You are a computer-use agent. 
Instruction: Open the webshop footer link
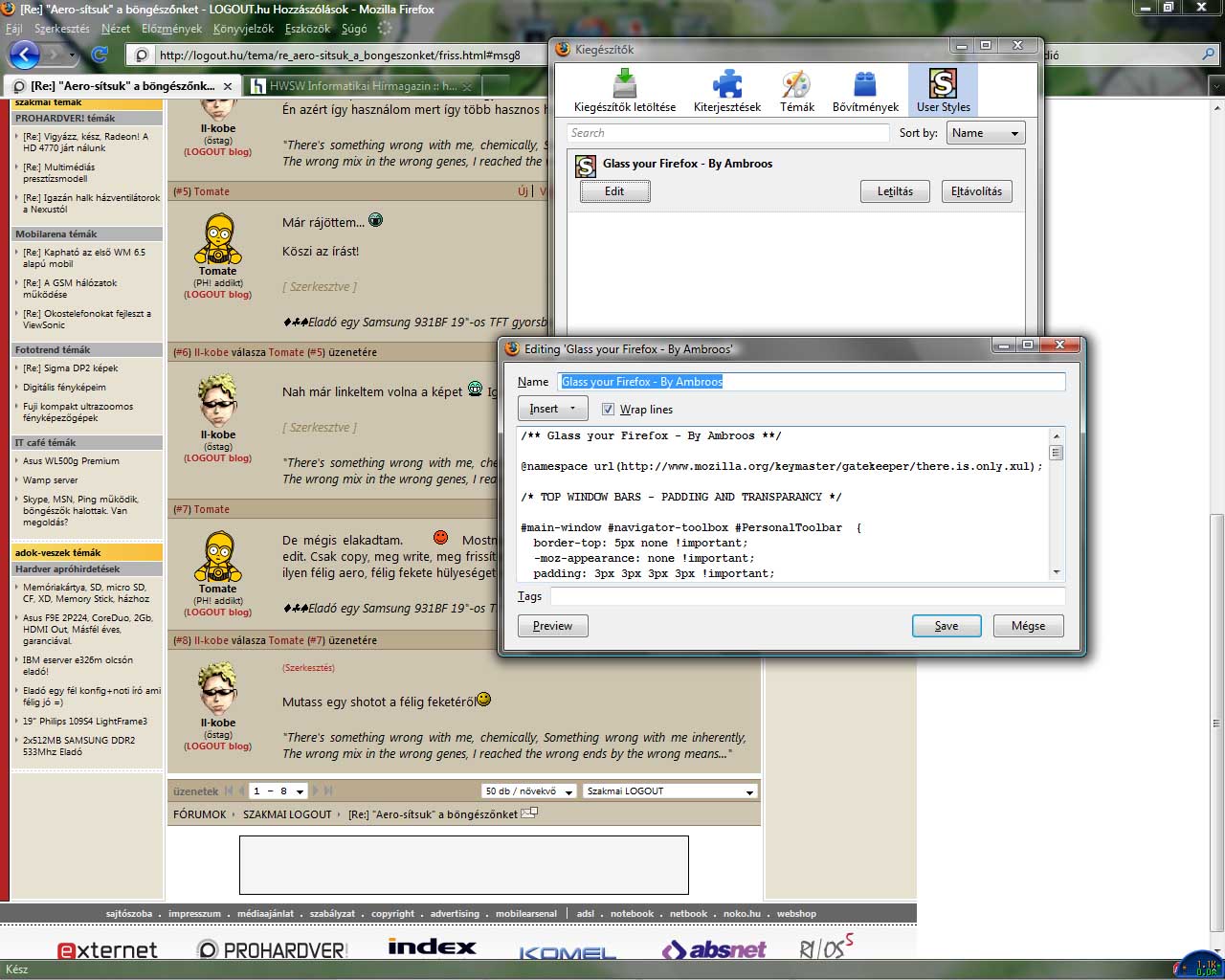[796, 914]
